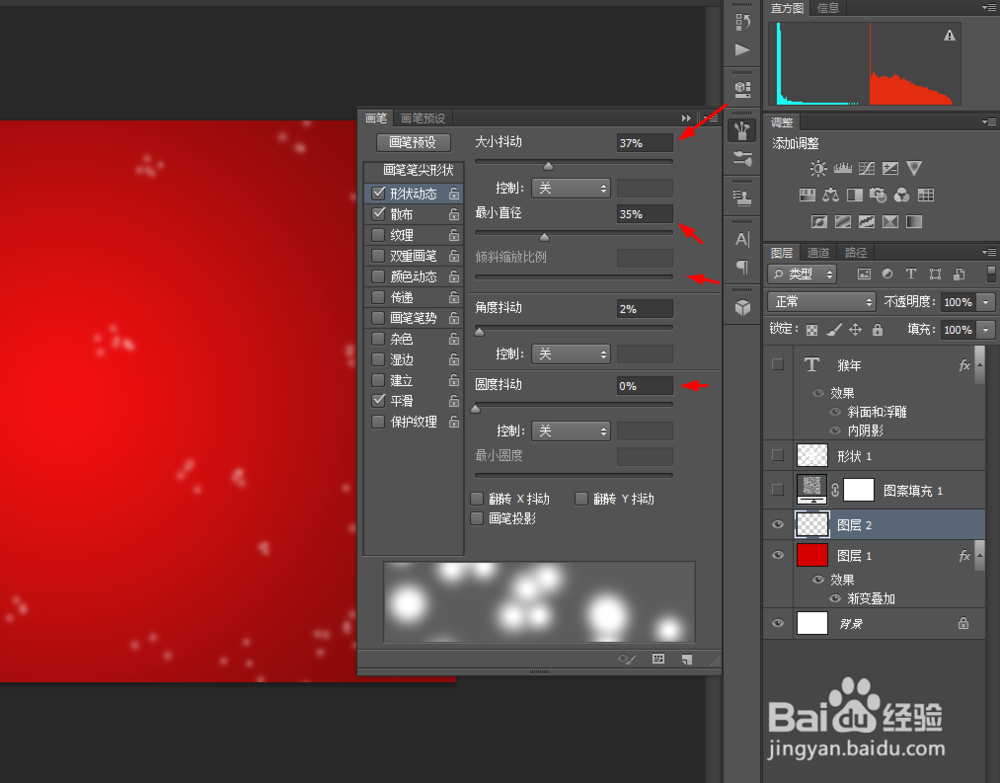Open the Brush Presets dock icon

click(742, 158)
